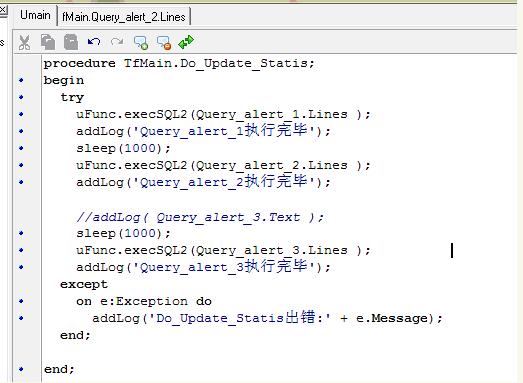Click the 'TfMain' class name in procedure header
Image resolution: width=523 pixels, height=383 pixels.
pos(148,63)
